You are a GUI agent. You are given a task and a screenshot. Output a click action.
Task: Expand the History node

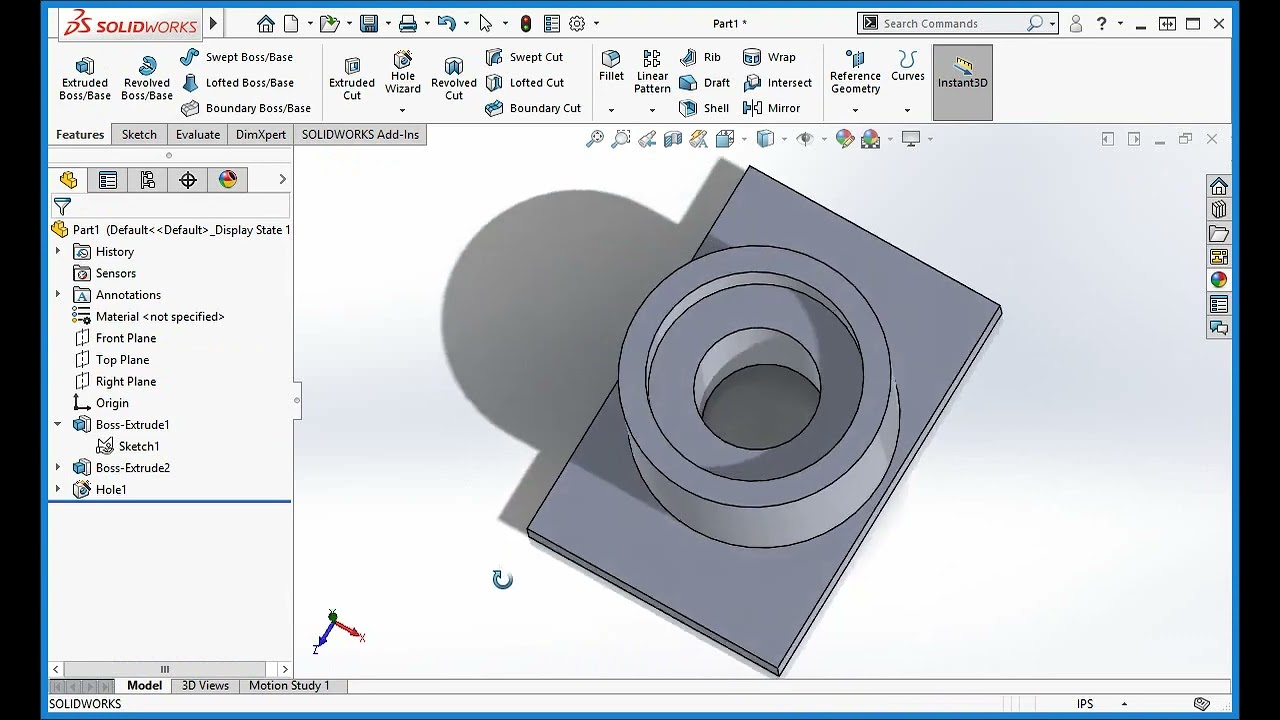point(58,252)
